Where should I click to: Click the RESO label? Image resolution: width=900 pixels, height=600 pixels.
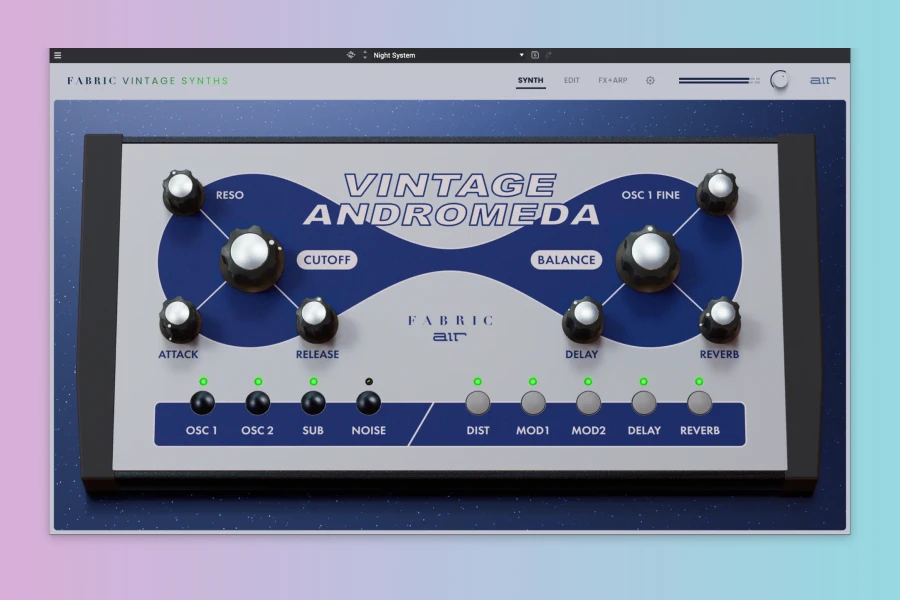pos(230,195)
